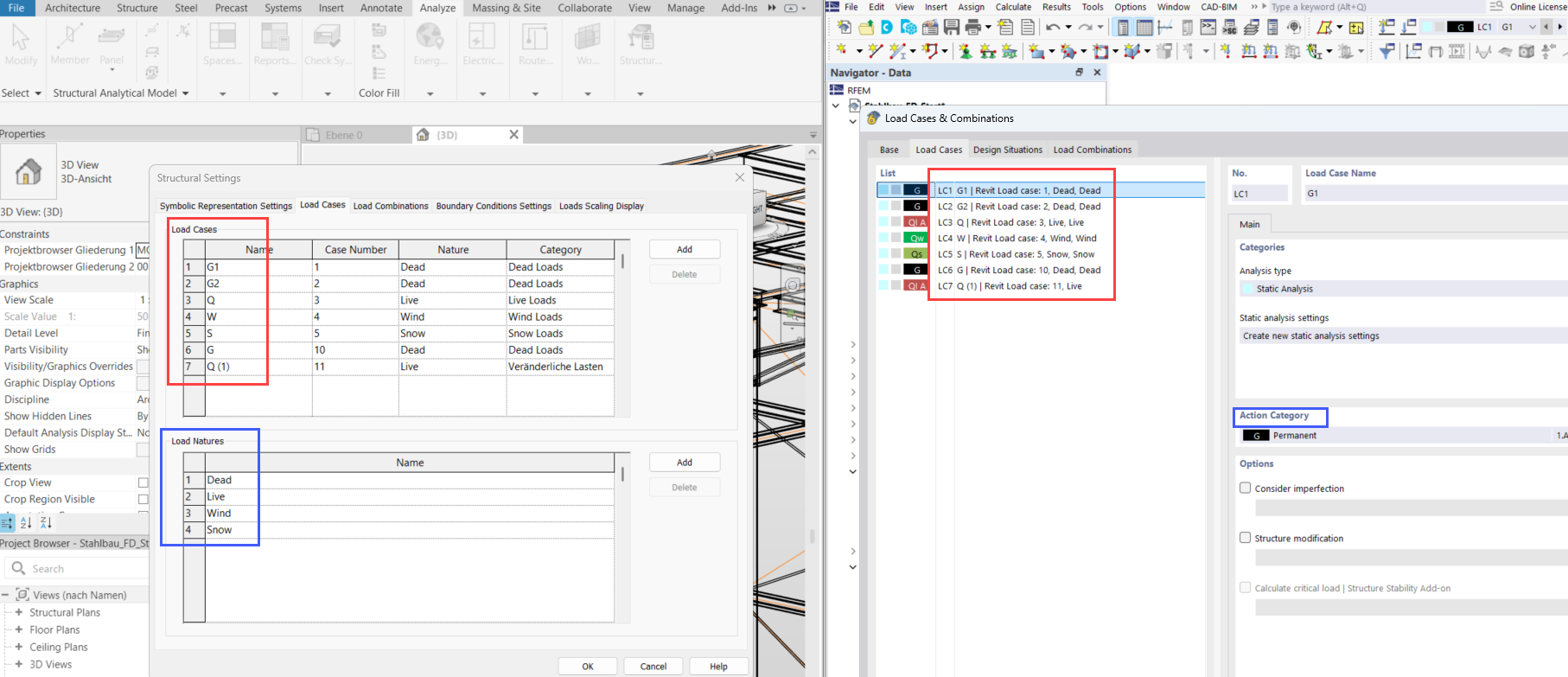Viewport: 1568px width, 677px height.
Task: Toggle Crop Region Visible checkbox
Action: (x=143, y=499)
